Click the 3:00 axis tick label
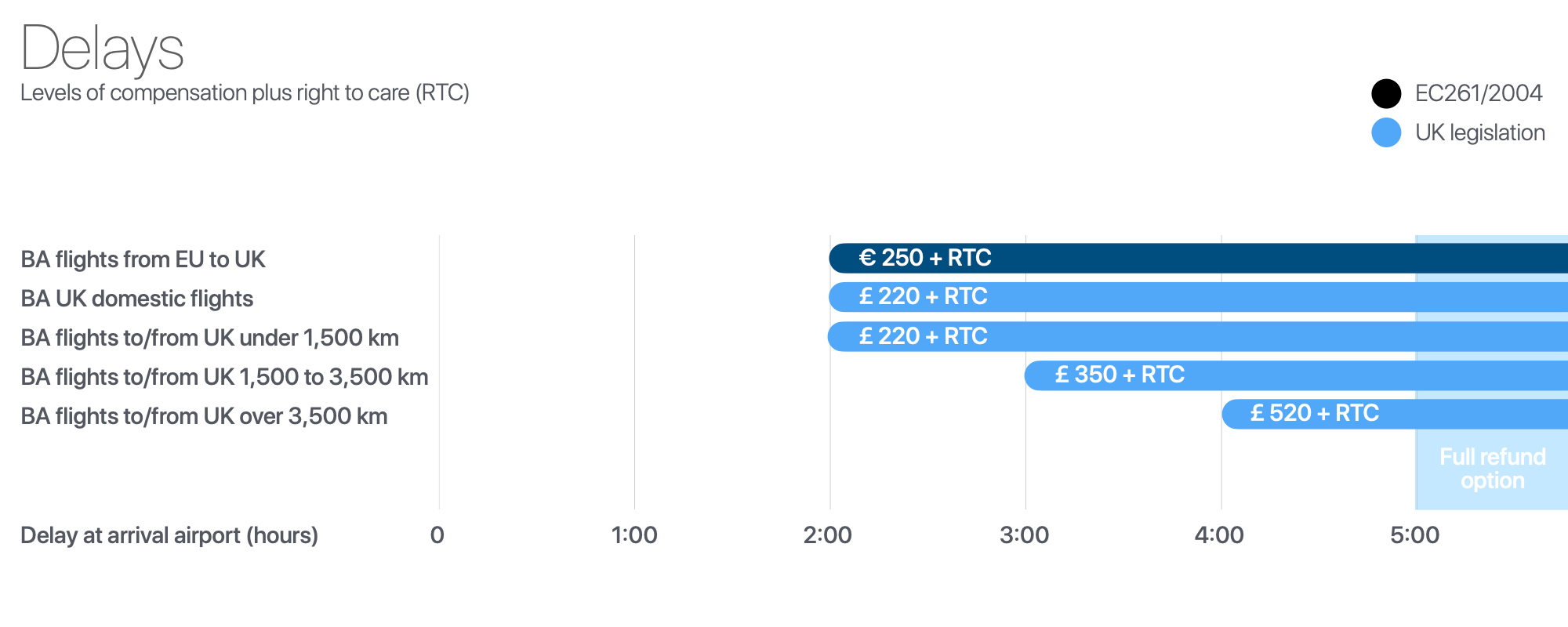The width and height of the screenshot is (1568, 627). 1024,535
